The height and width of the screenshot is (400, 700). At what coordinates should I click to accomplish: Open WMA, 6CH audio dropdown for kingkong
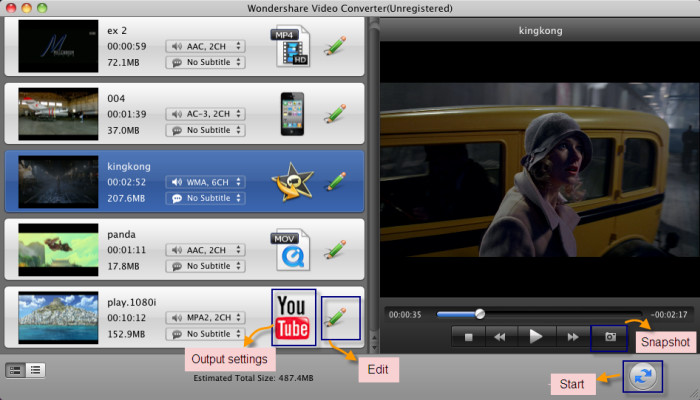tap(205, 182)
